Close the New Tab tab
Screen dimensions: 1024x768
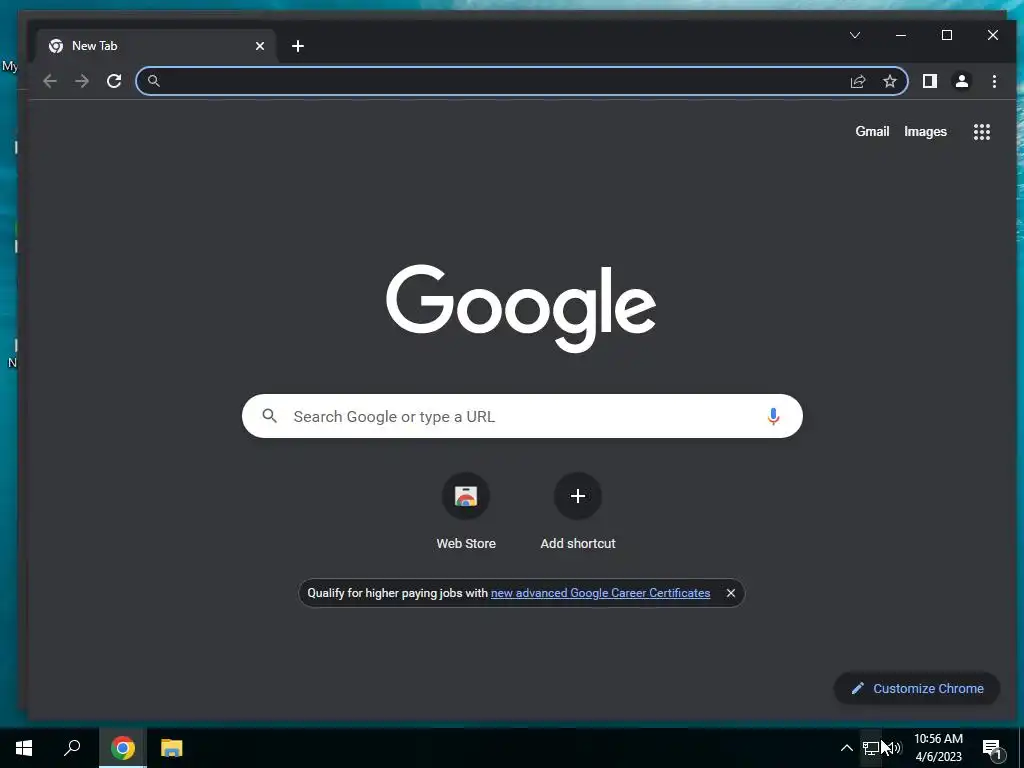click(260, 46)
